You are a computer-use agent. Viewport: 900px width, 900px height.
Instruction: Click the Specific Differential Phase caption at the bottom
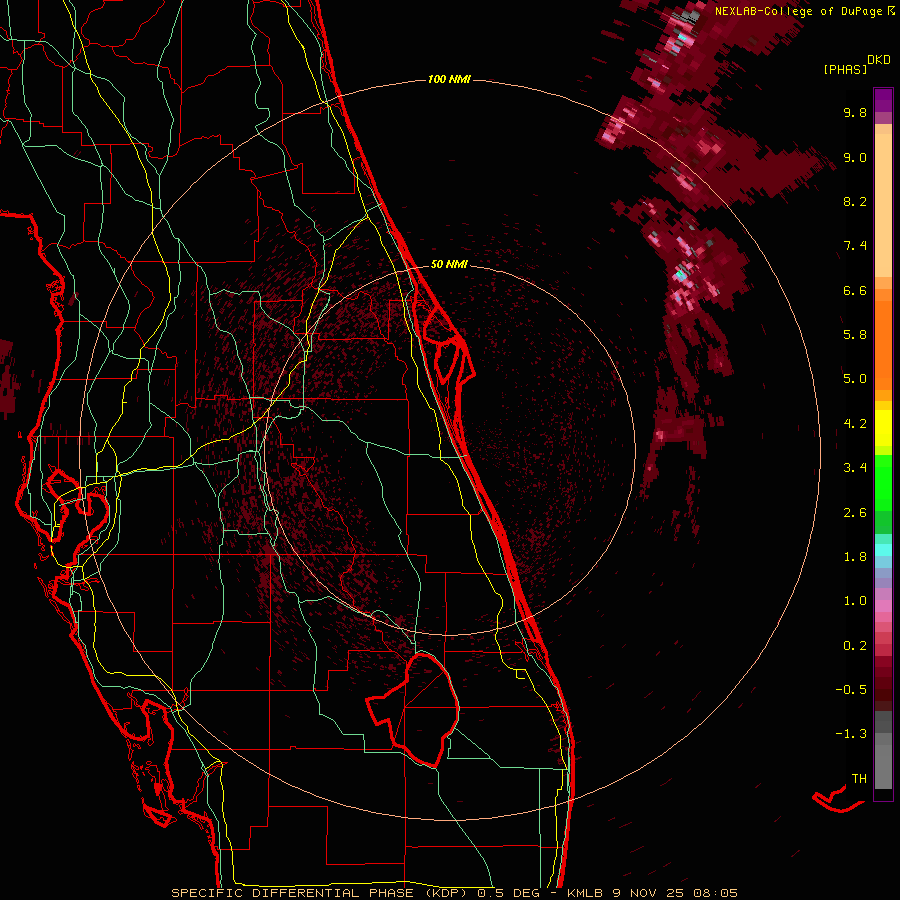click(455, 893)
